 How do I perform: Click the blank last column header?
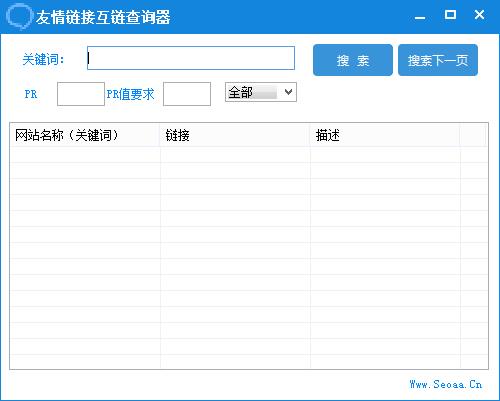[473, 135]
